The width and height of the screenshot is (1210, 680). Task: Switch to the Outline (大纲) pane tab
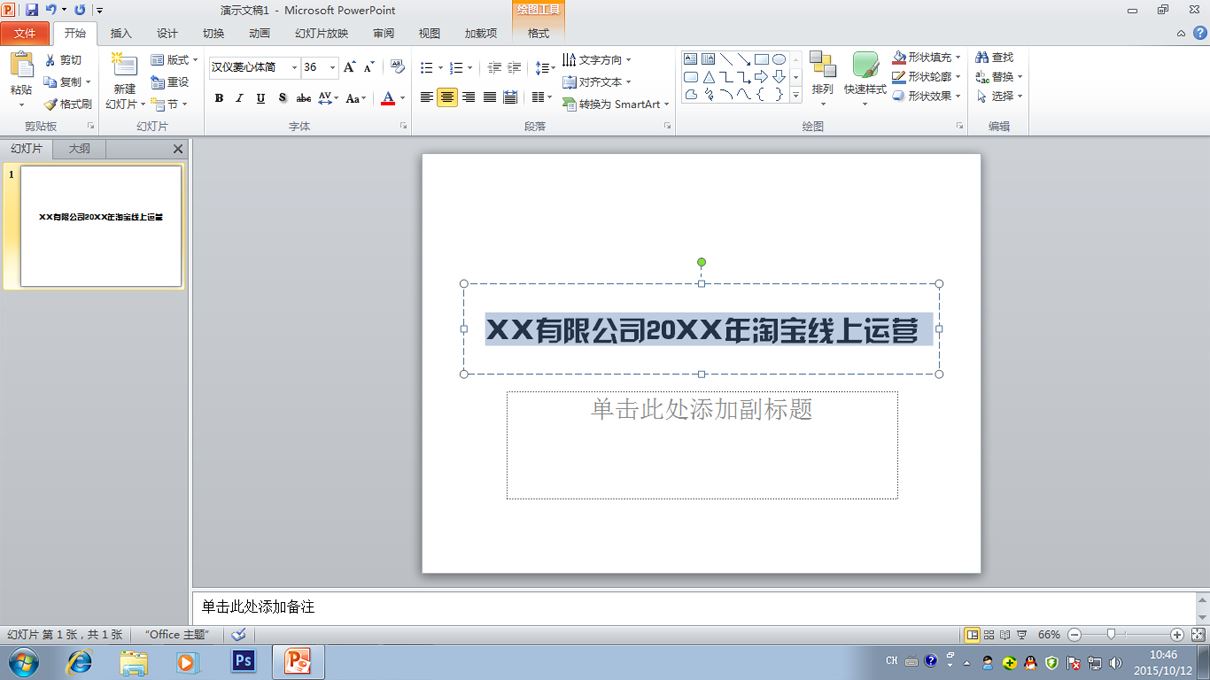79,149
